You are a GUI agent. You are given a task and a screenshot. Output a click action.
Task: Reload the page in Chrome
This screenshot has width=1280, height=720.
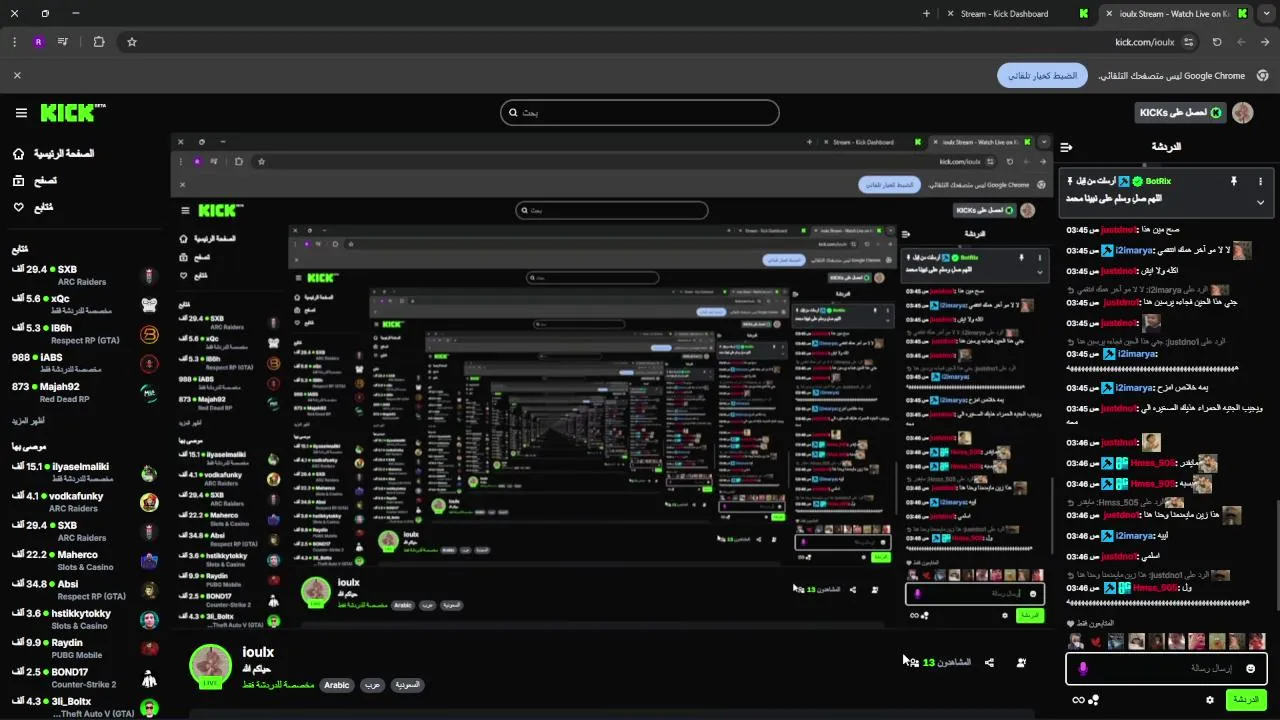[1217, 42]
